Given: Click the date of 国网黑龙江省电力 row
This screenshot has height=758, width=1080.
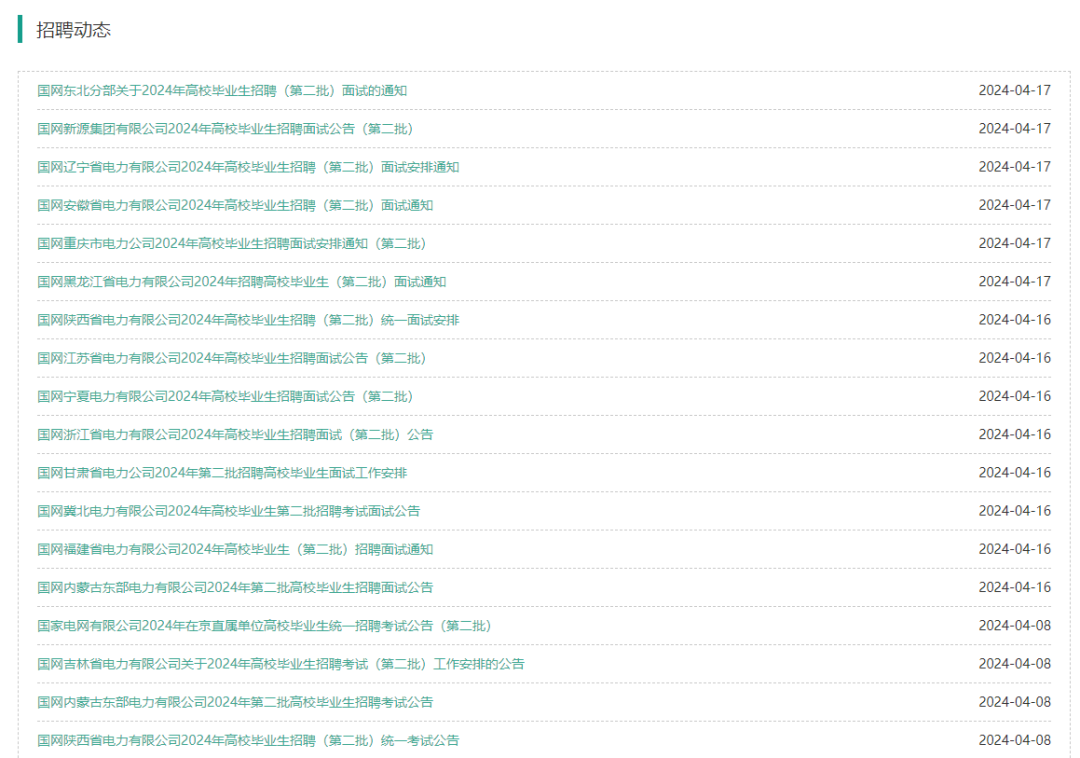Looking at the screenshot, I should [x=1015, y=282].
